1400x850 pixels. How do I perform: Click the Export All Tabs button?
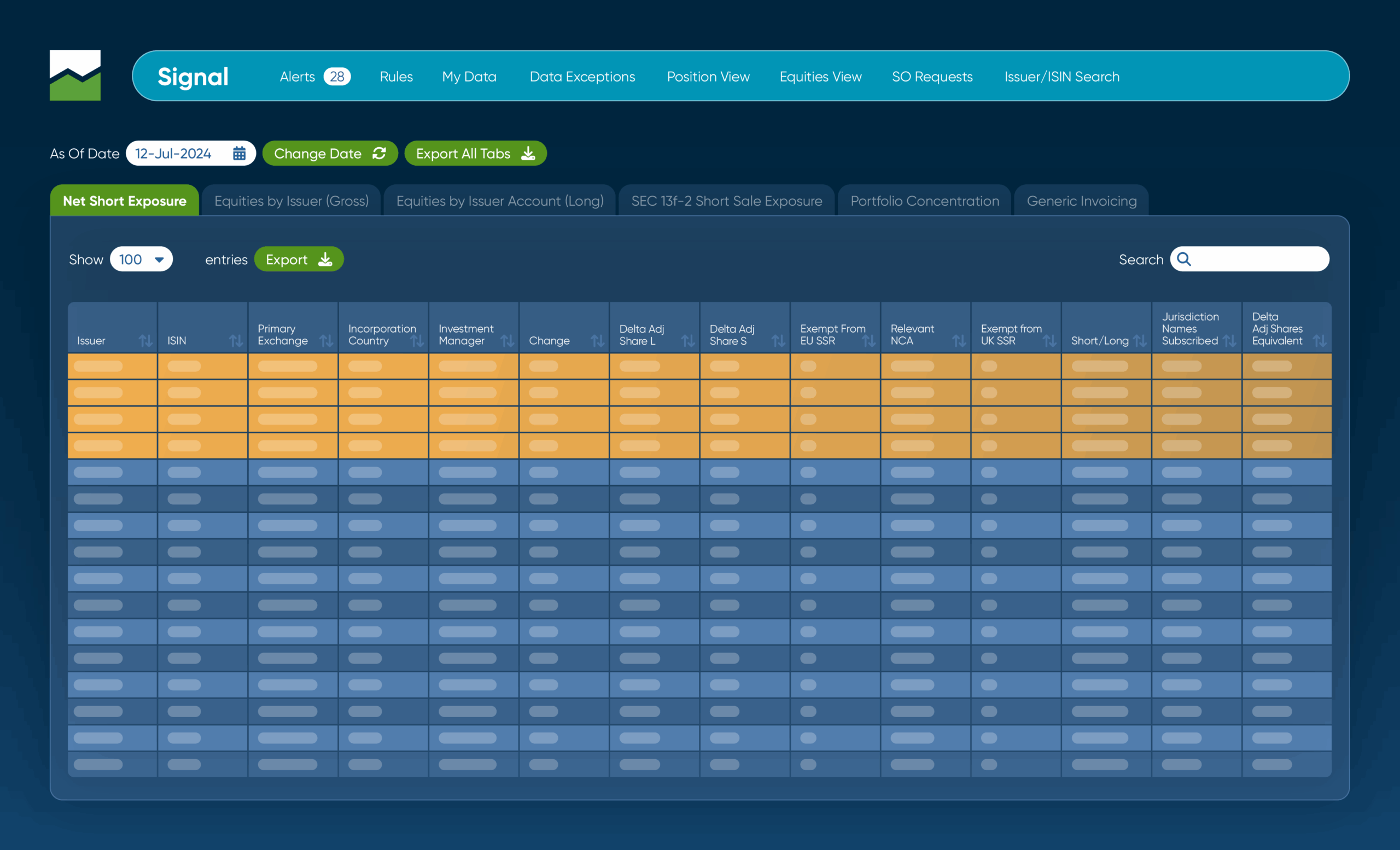point(475,153)
